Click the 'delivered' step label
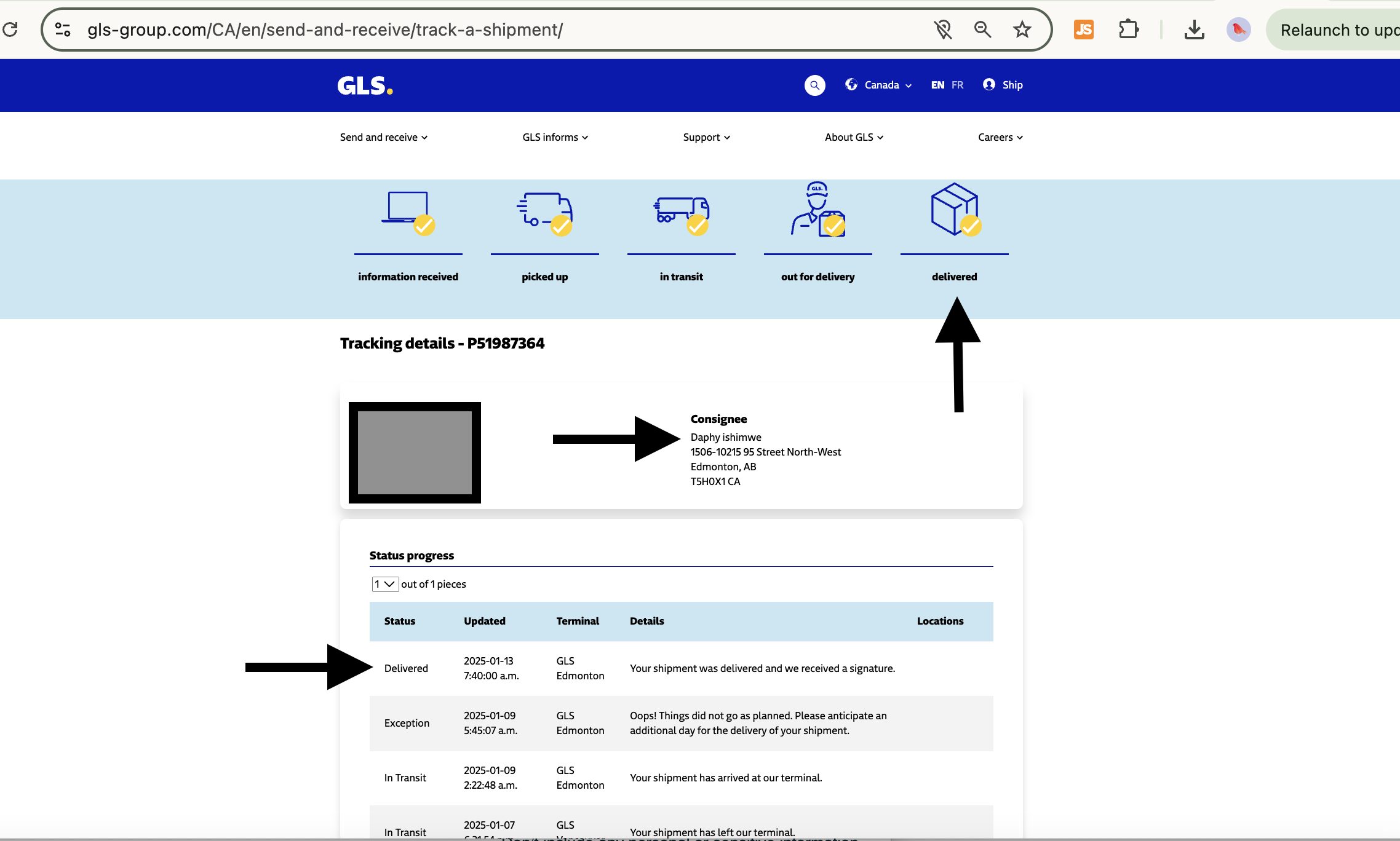 point(954,277)
